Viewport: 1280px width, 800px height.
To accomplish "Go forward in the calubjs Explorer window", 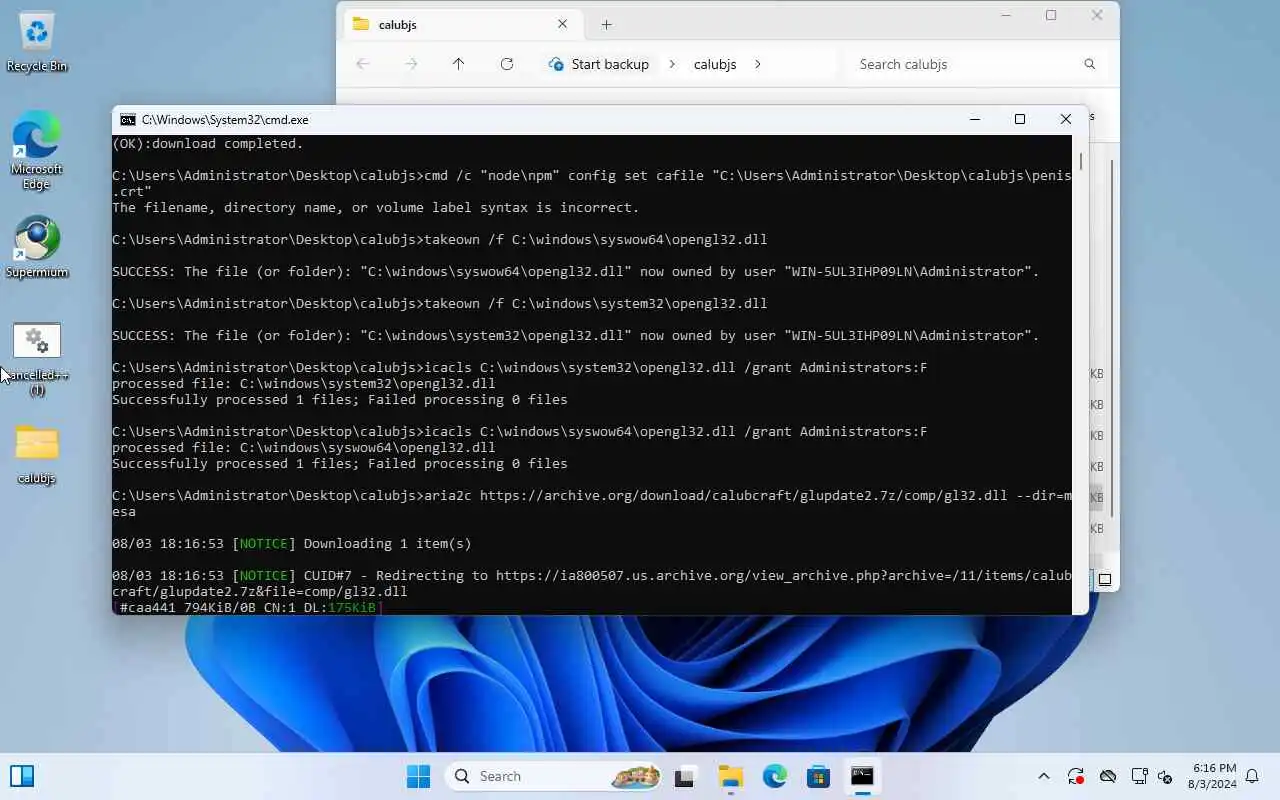I will pos(410,64).
